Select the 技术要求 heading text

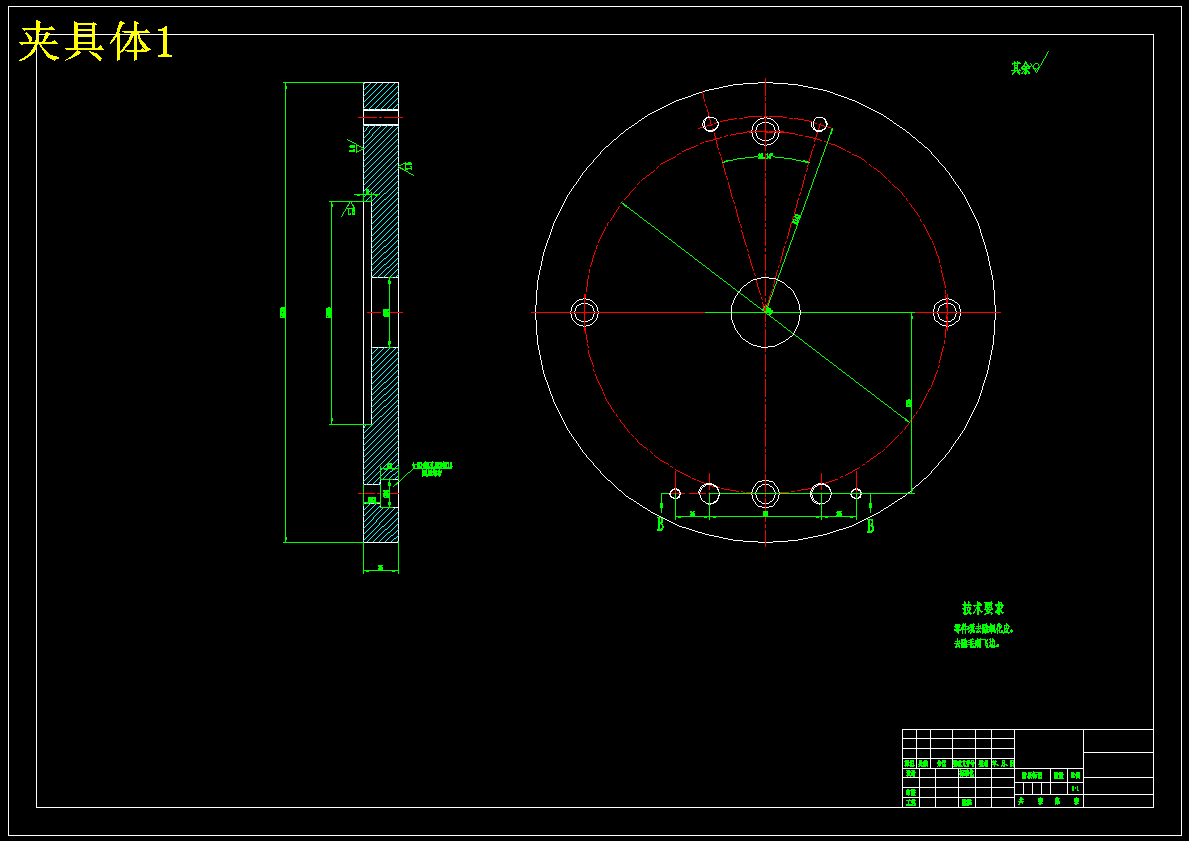coord(983,608)
